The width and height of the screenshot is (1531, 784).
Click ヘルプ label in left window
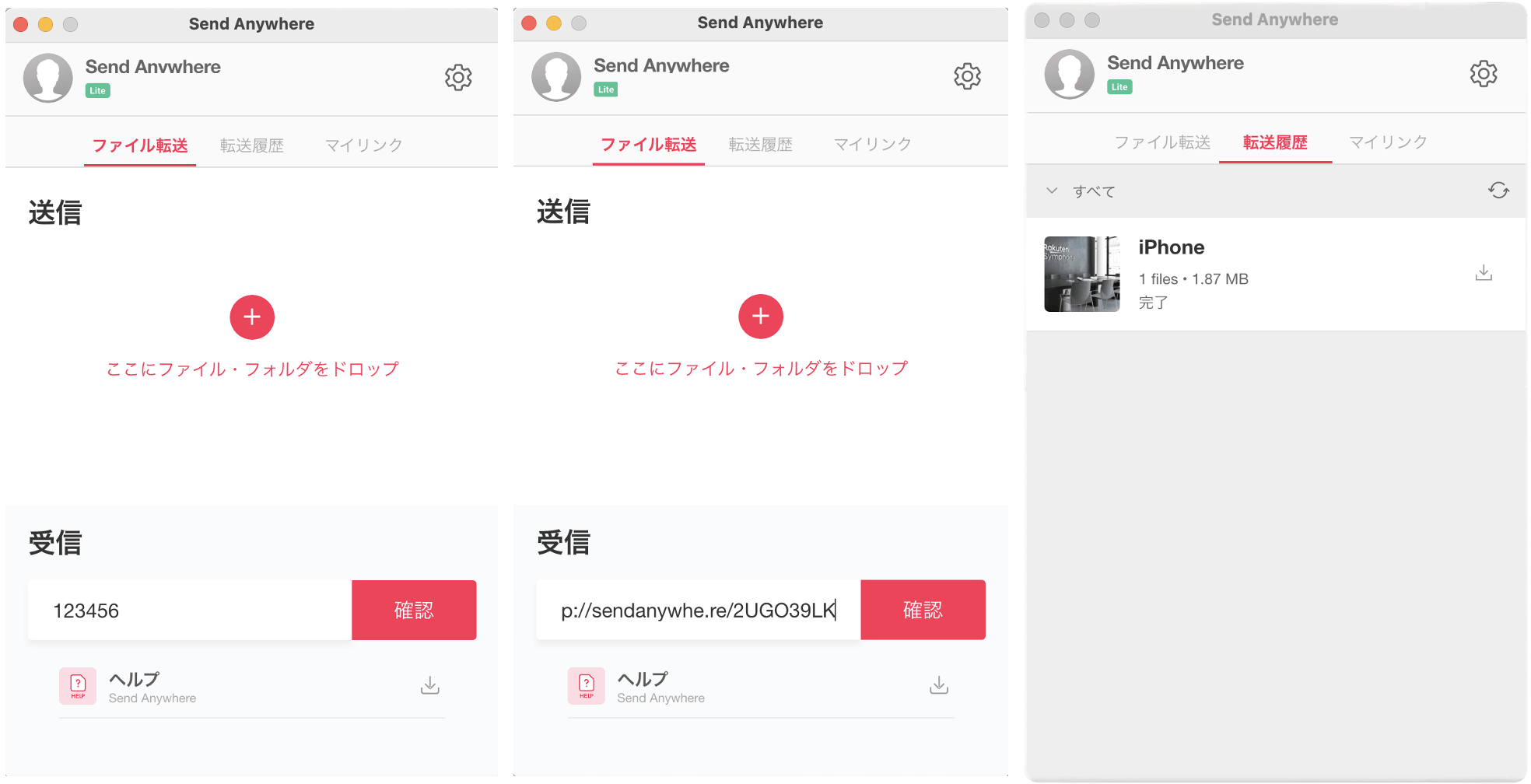(x=134, y=679)
